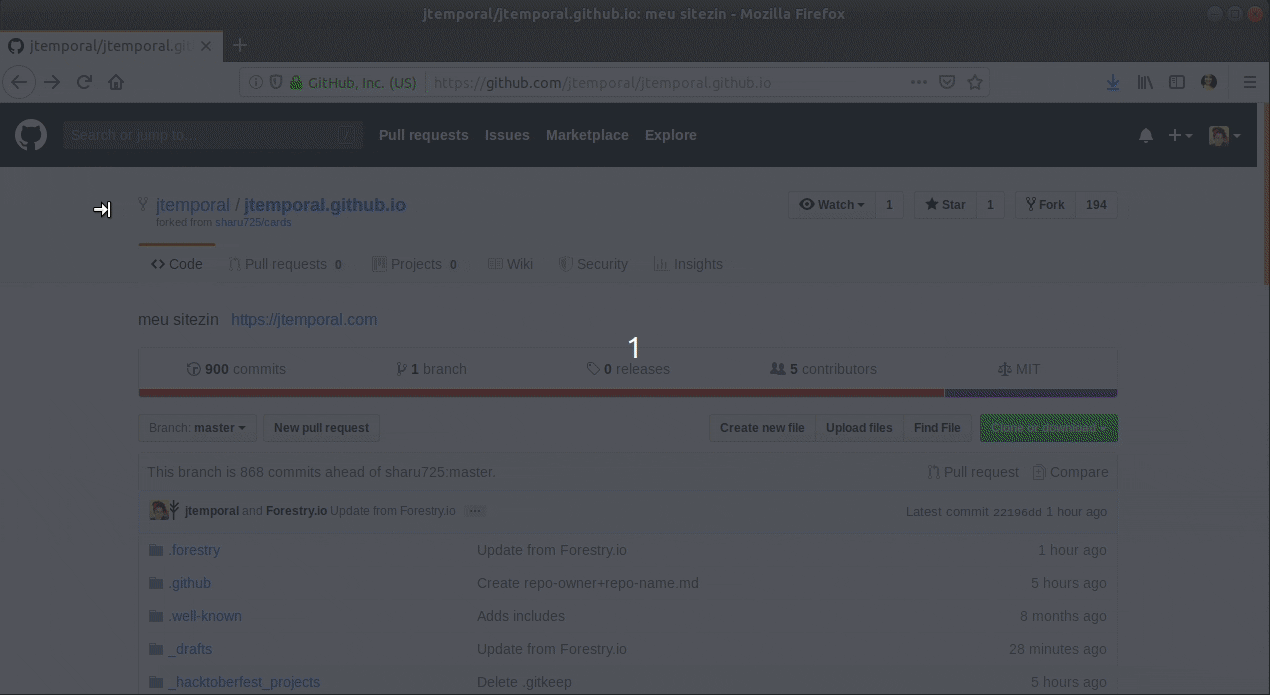This screenshot has width=1270, height=695.
Task: Open Pull requests in top navigation
Action: 423,135
